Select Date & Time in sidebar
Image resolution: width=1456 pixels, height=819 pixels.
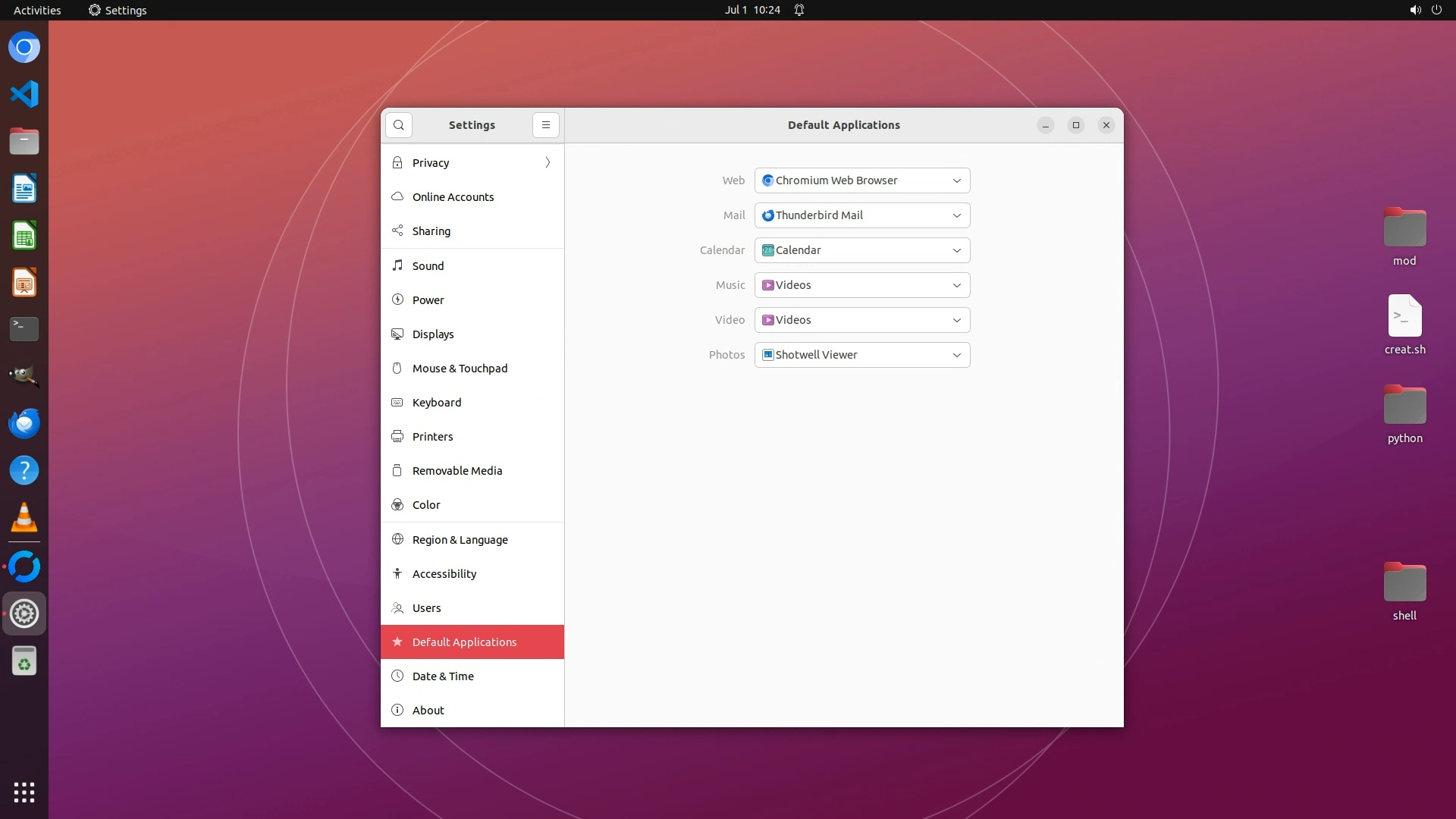click(x=443, y=676)
